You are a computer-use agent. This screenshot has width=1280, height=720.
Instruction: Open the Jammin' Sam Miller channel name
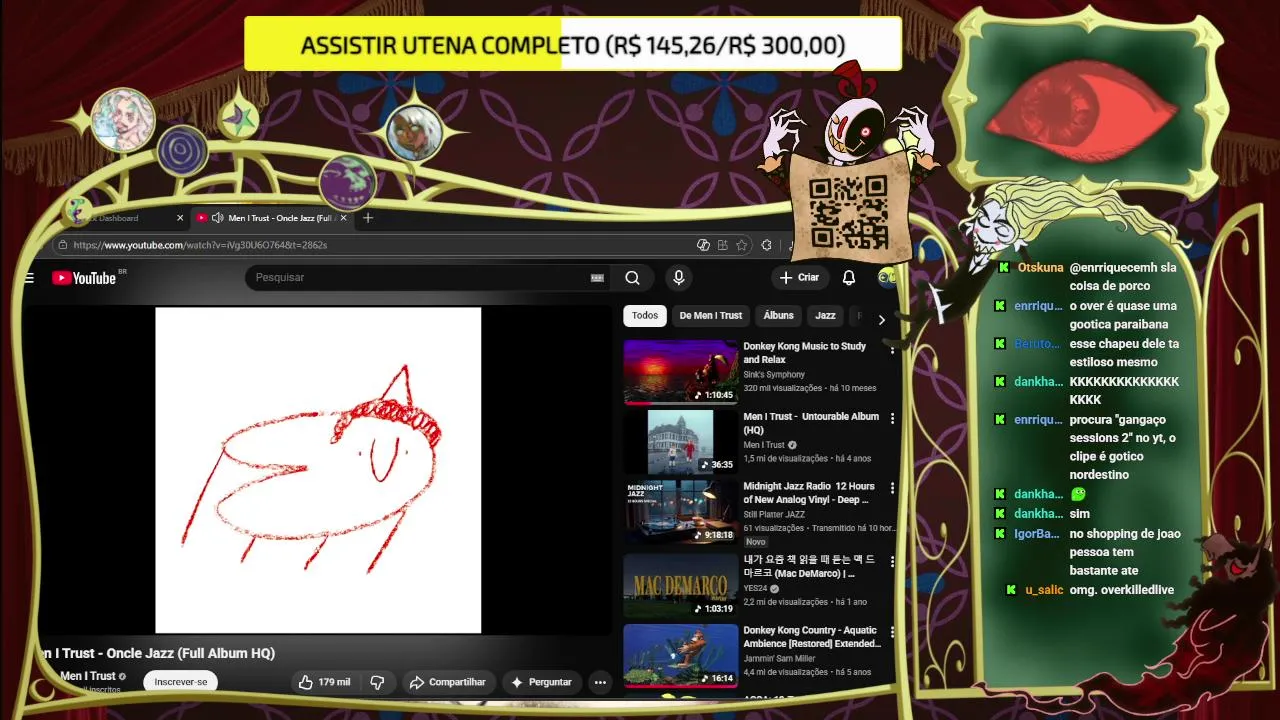[779, 659]
